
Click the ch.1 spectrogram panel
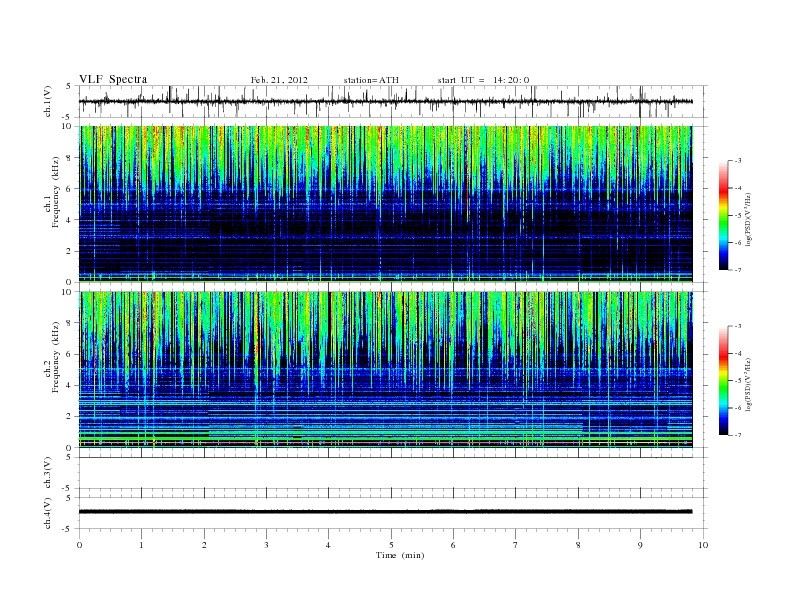[x=385, y=204]
